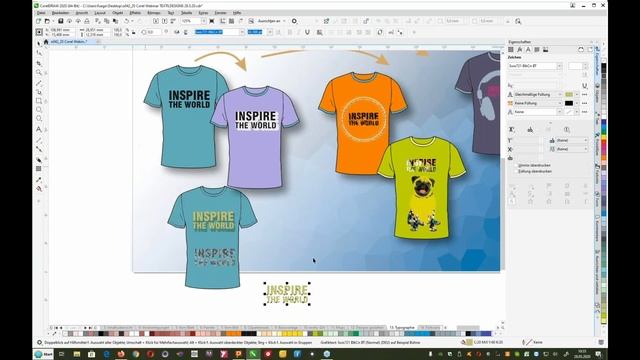Image resolution: width=640 pixels, height=360 pixels.
Task: Click the lime green pug T-shirt on the canvas
Action: tap(422, 188)
